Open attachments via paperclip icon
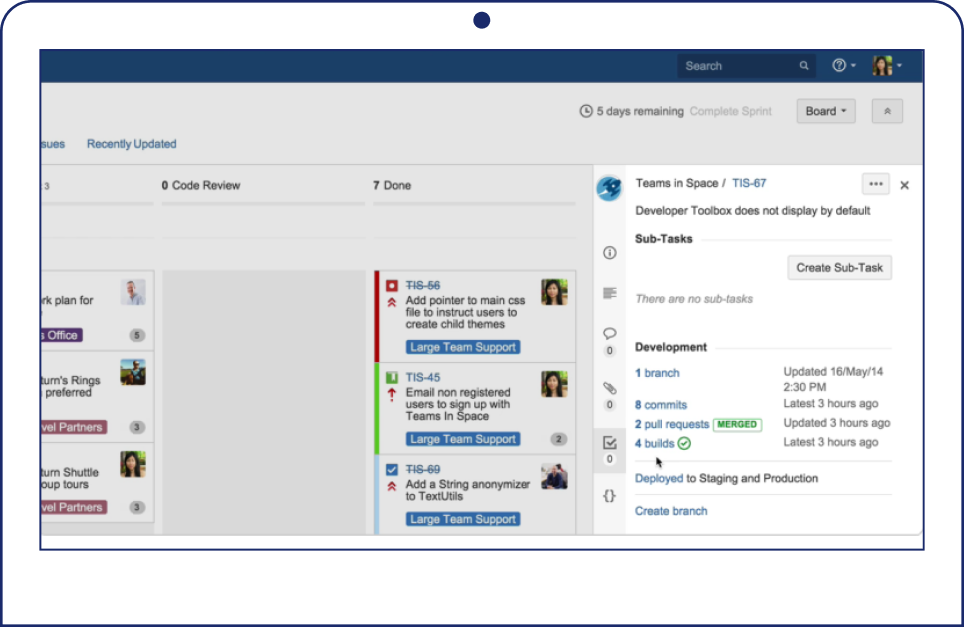The image size is (964, 627). click(609, 388)
